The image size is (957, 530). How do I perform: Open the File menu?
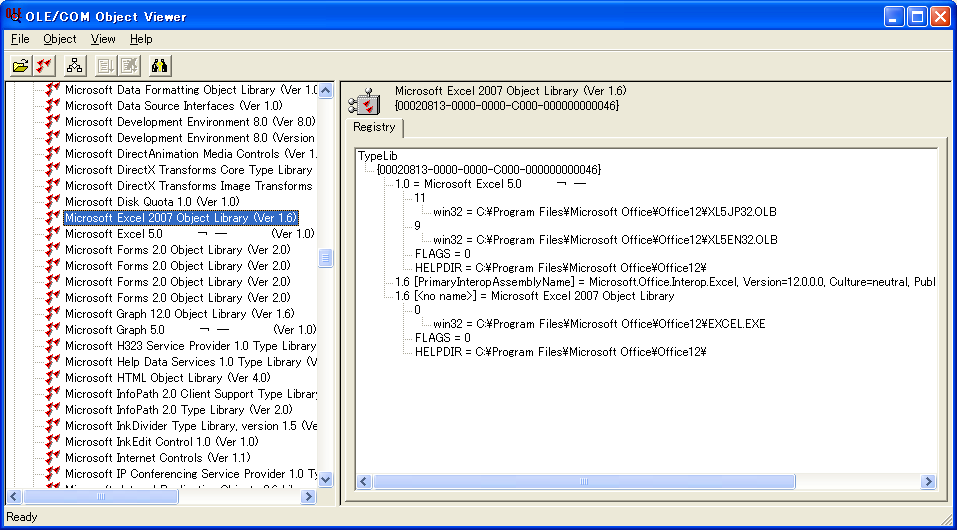[20, 39]
